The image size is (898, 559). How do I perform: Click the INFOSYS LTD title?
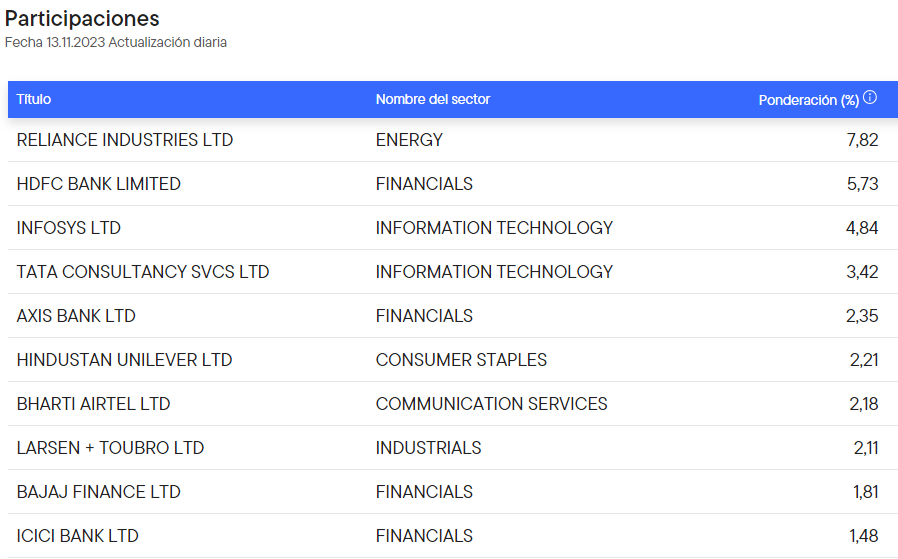69,228
